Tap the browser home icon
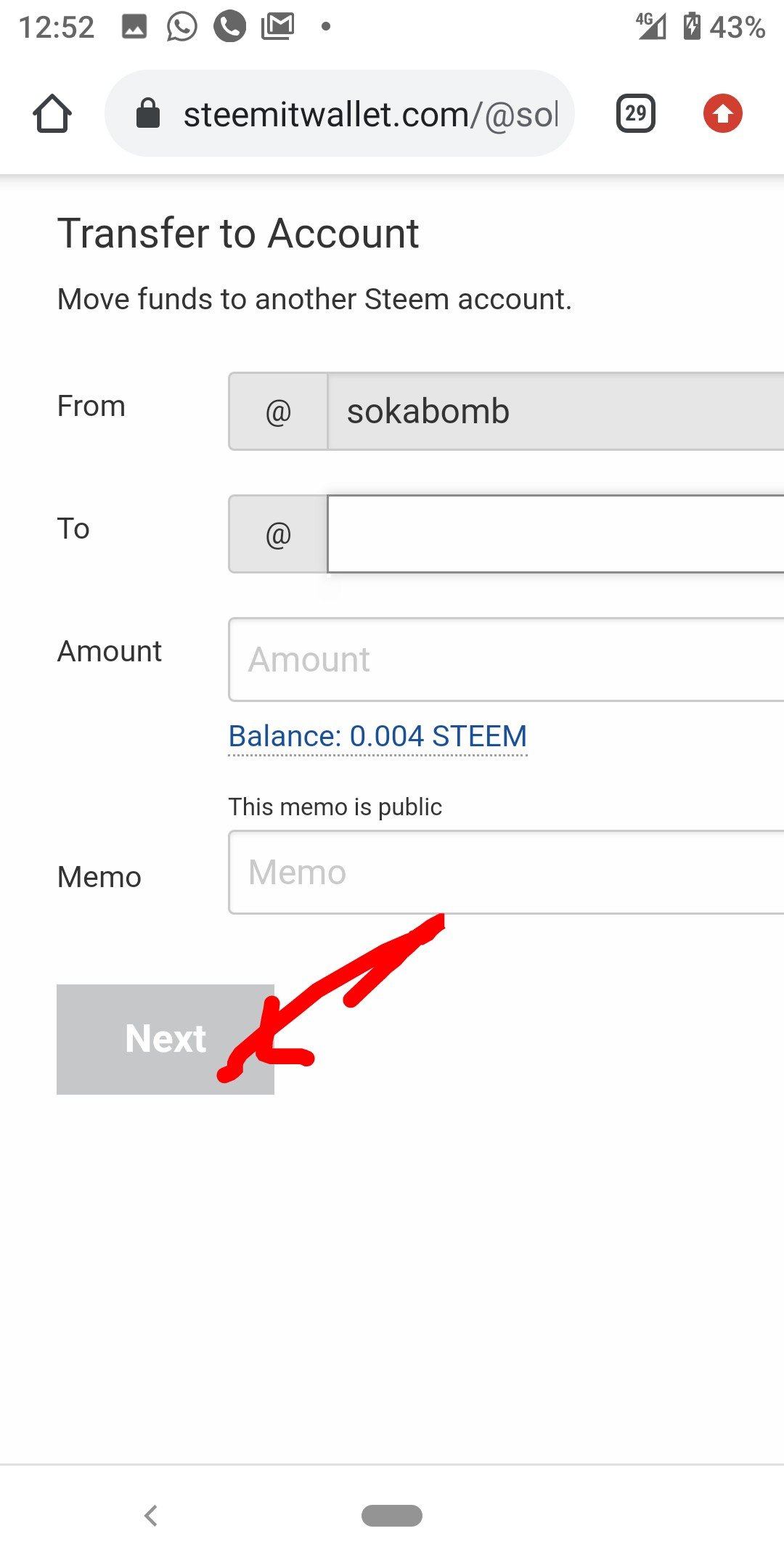The width and height of the screenshot is (784, 1568). point(52,114)
